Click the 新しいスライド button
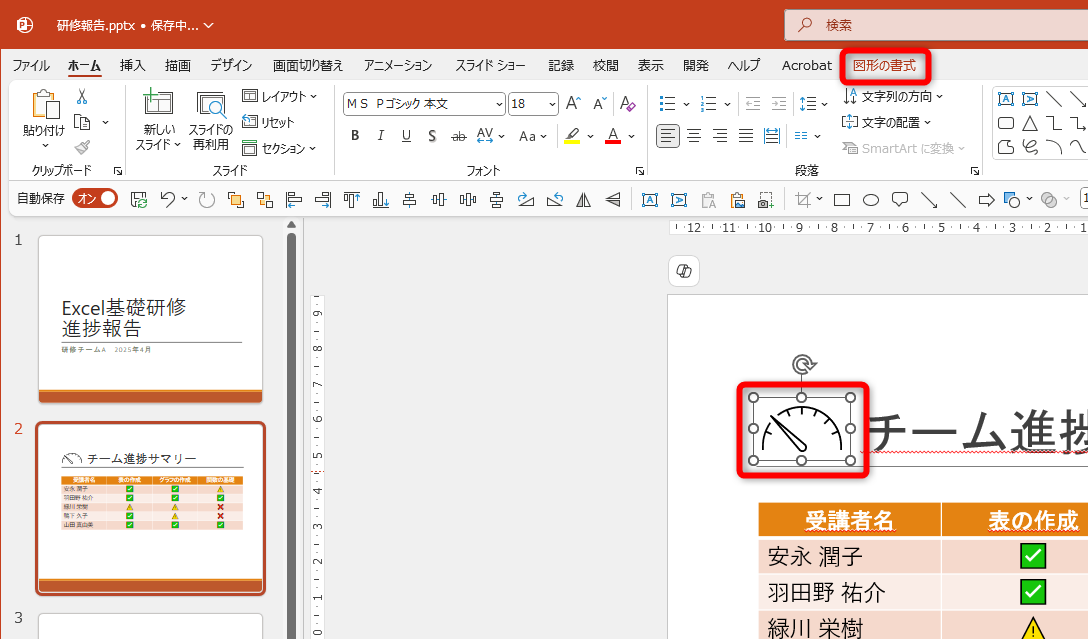 [156, 122]
